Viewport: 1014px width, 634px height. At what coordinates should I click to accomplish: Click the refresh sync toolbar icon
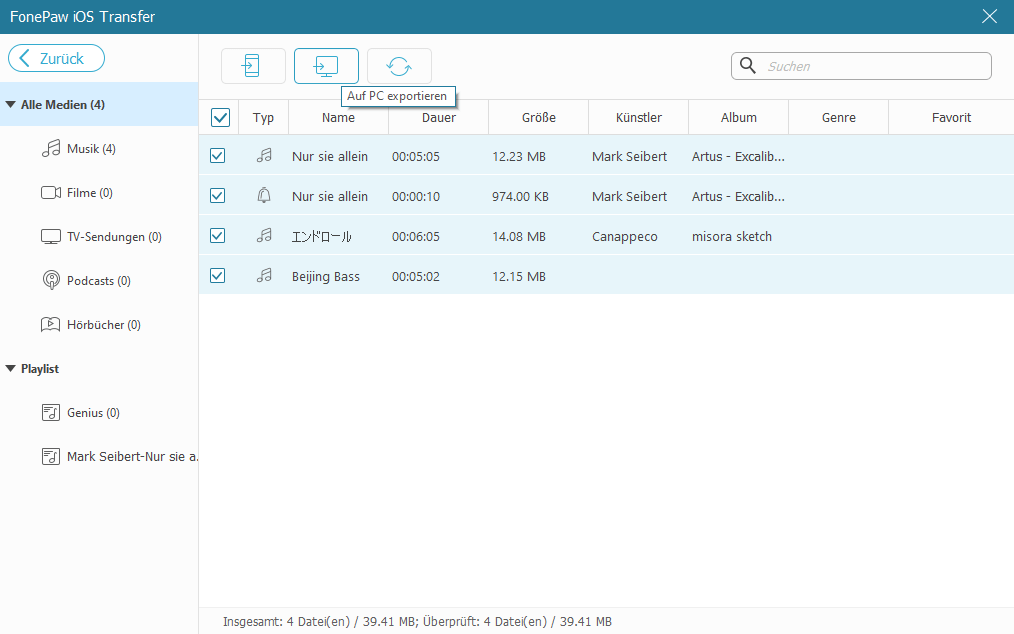click(399, 66)
